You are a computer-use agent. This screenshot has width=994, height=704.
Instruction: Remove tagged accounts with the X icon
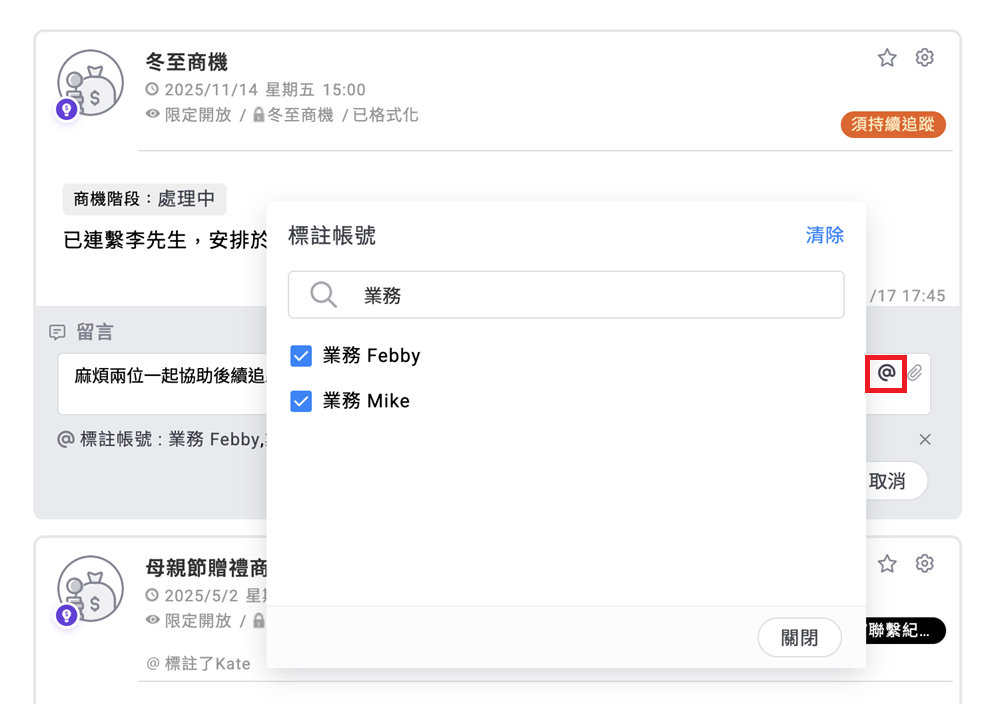[x=925, y=440]
